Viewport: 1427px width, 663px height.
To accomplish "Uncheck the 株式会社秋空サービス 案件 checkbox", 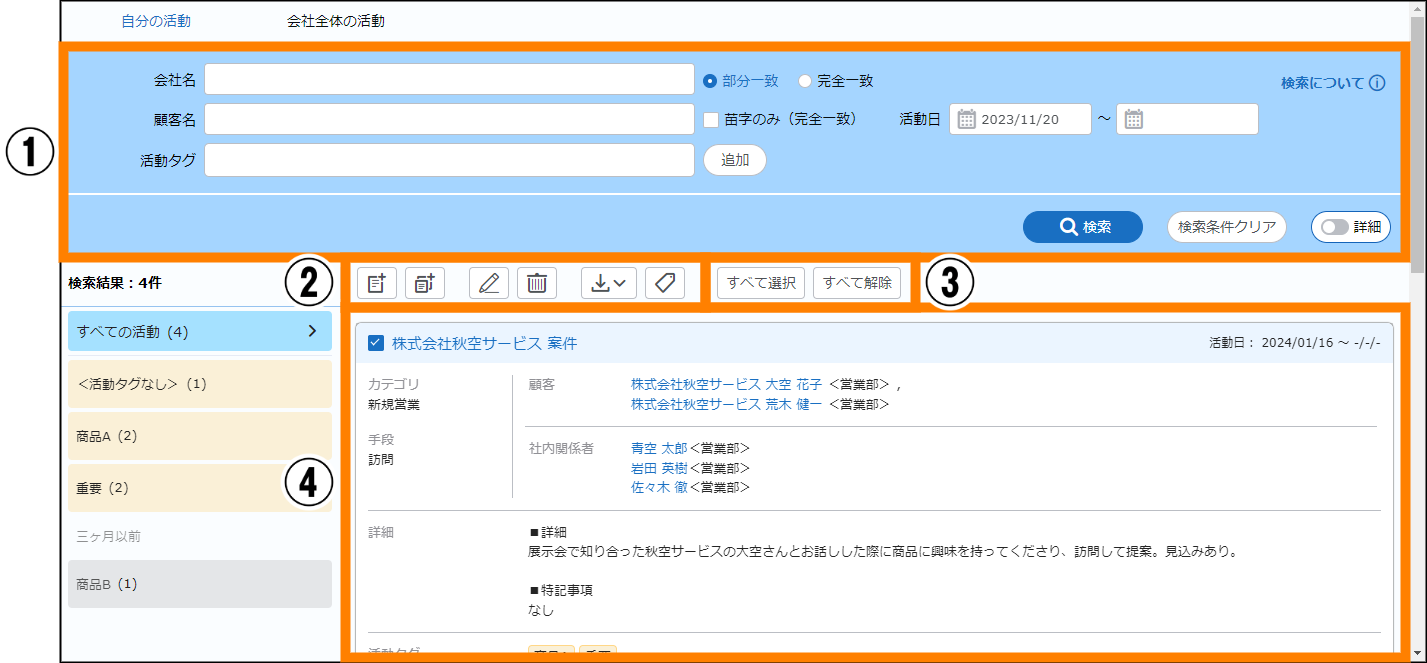I will click(x=376, y=343).
